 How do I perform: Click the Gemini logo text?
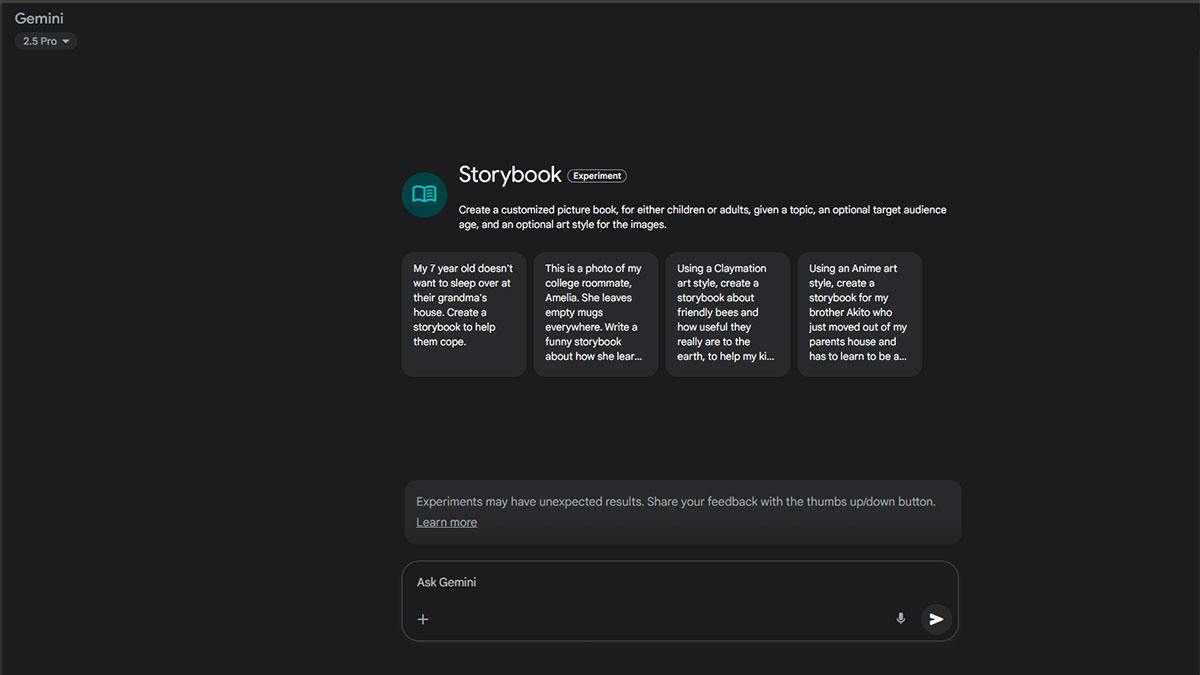click(x=39, y=18)
